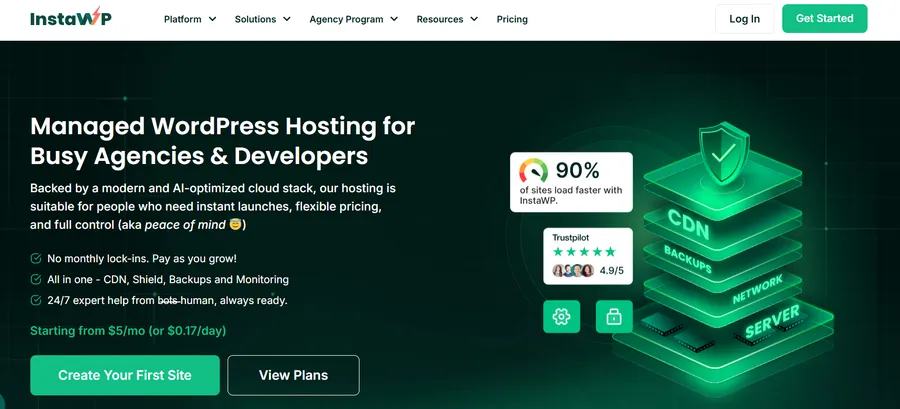
Task: Click the checkmark beside All in one CDN
Action: 36,279
